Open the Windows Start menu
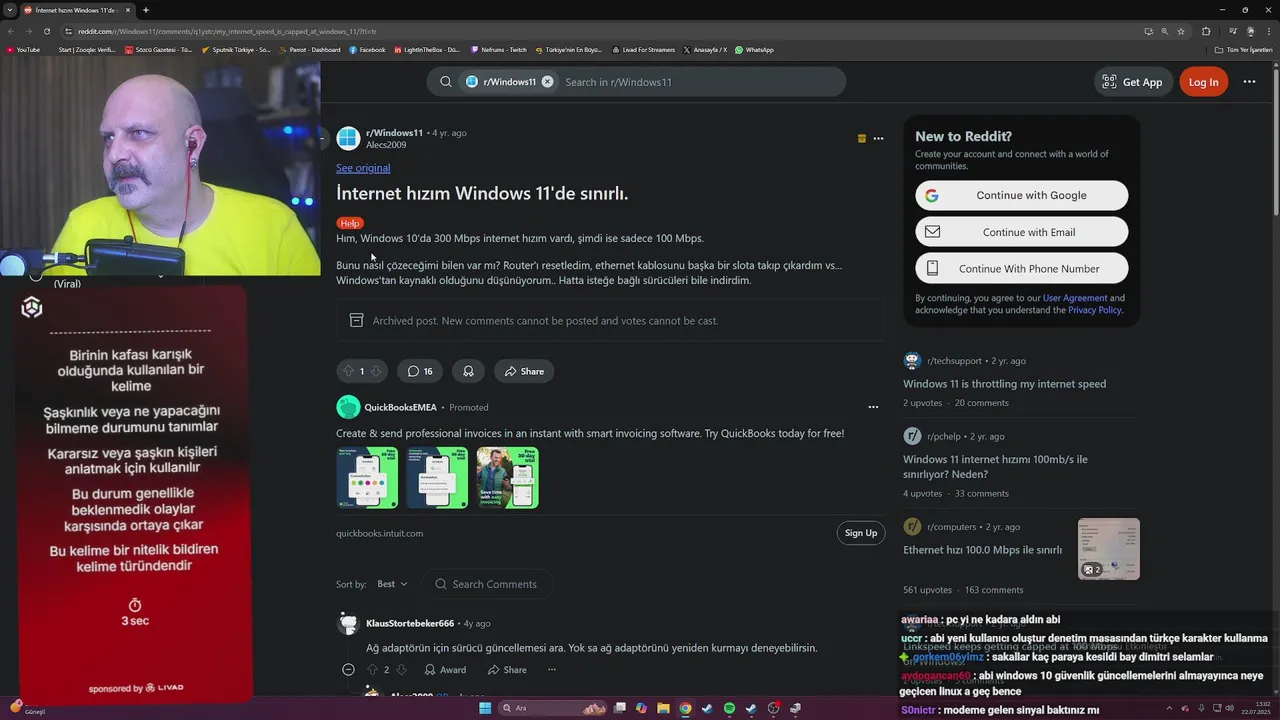Screen dimensions: 1280x720 [485, 708]
